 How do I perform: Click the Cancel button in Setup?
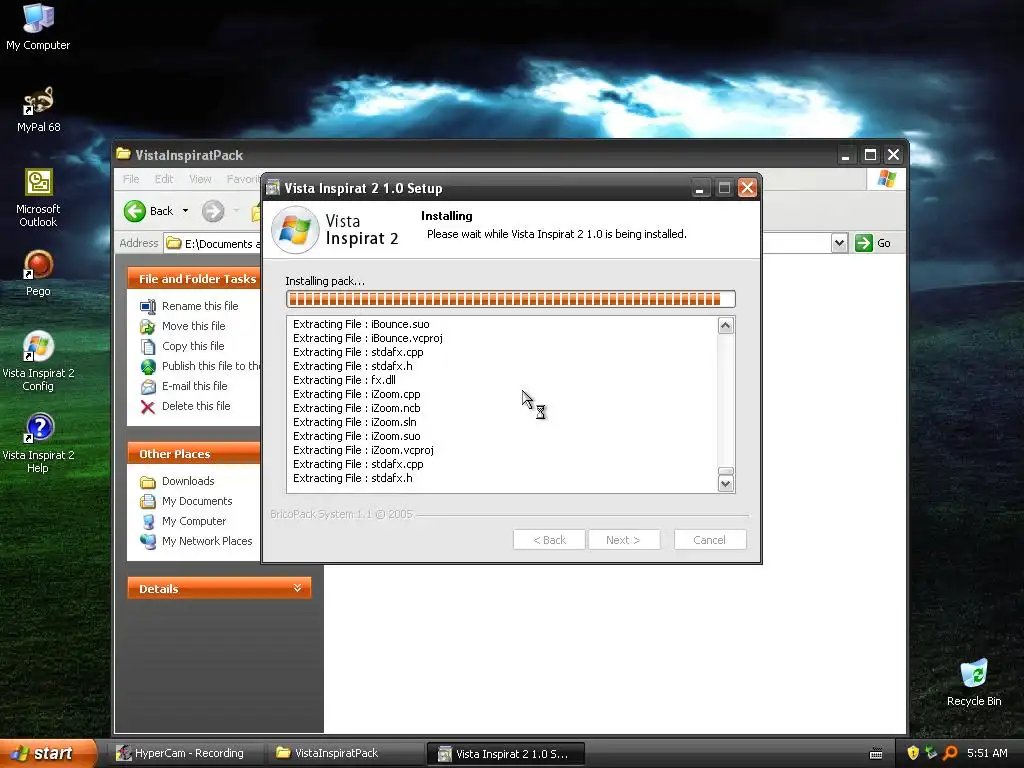pos(710,540)
